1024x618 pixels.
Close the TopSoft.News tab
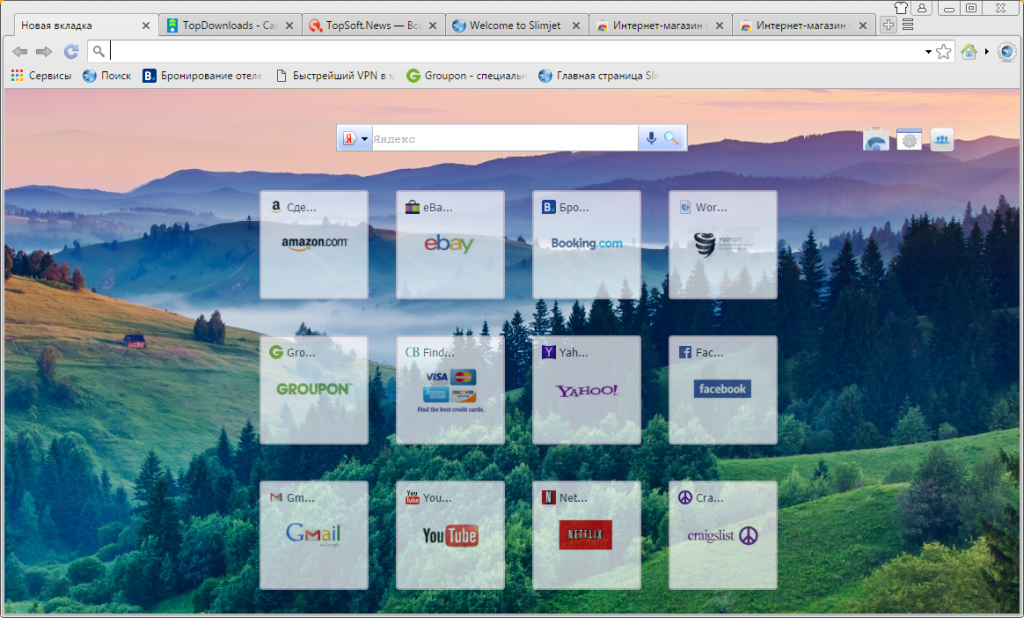(432, 25)
